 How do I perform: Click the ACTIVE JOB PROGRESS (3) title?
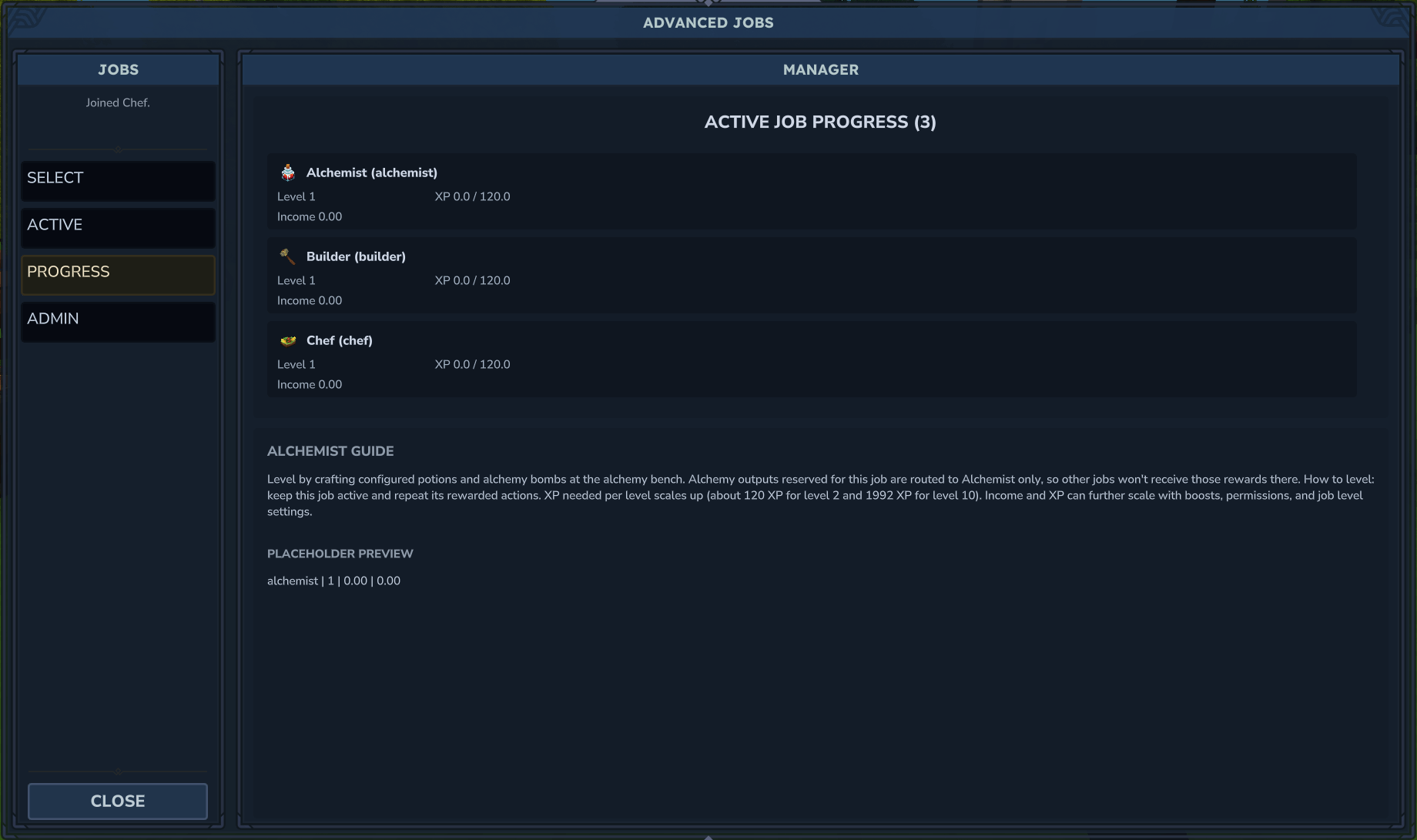(x=820, y=122)
